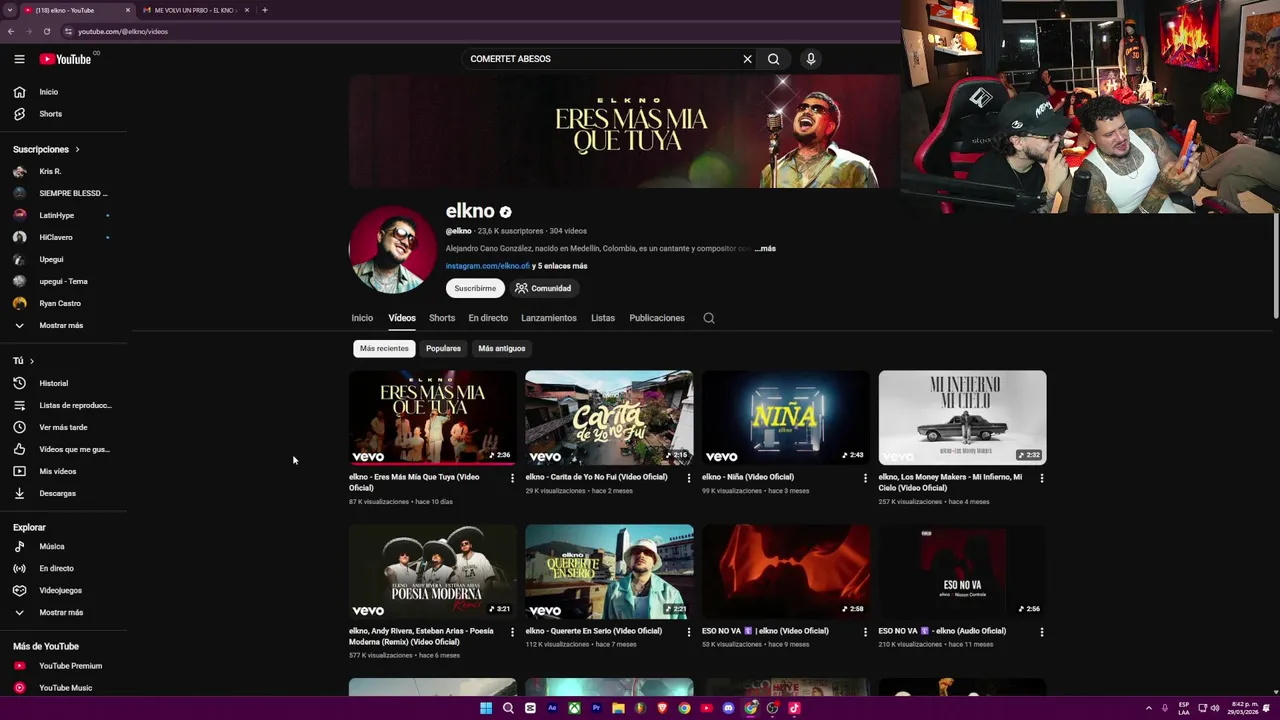The height and width of the screenshot is (720, 1280).
Task: Click the YouTube search input field
Action: click(x=600, y=59)
